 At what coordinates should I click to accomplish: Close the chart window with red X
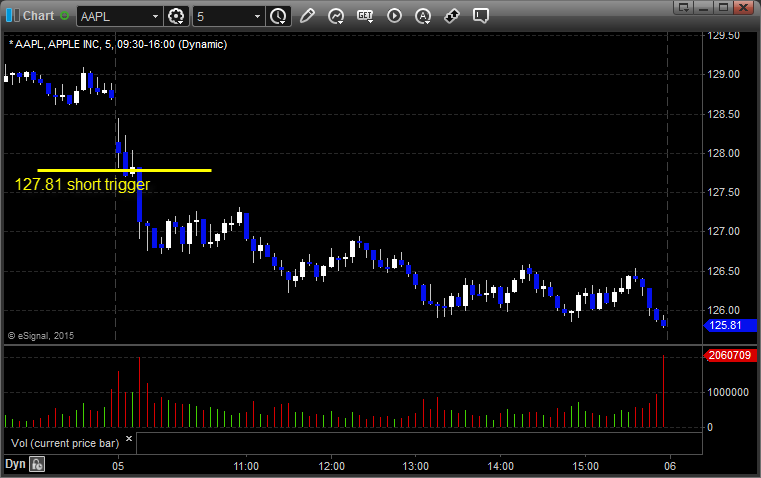point(743,7)
